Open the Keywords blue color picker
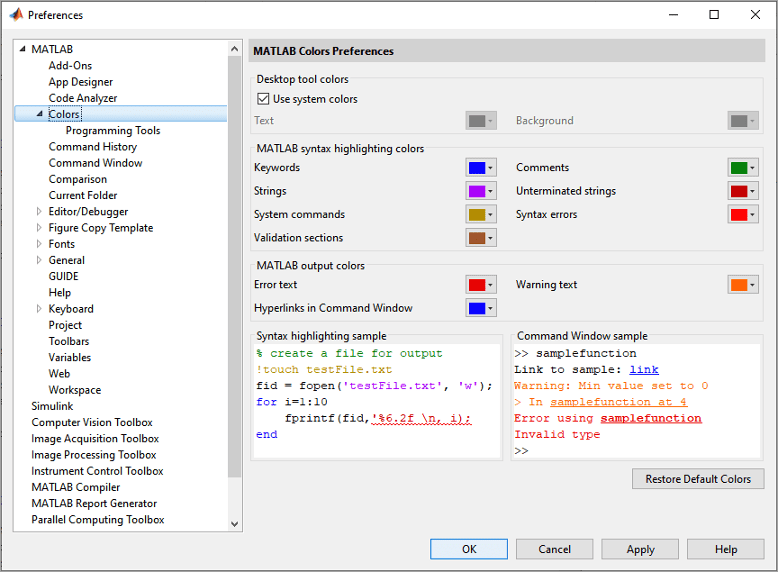 [x=481, y=168]
